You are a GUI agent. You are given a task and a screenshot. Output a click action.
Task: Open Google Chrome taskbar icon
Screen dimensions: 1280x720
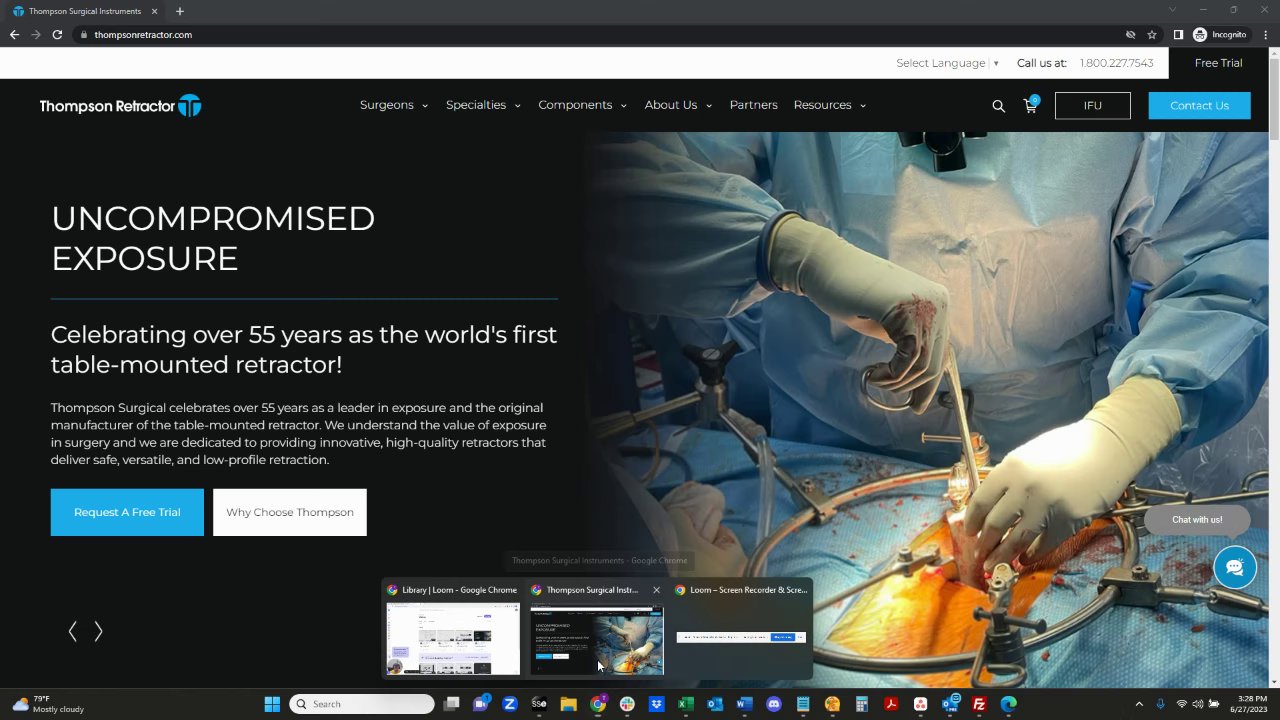[x=598, y=704]
